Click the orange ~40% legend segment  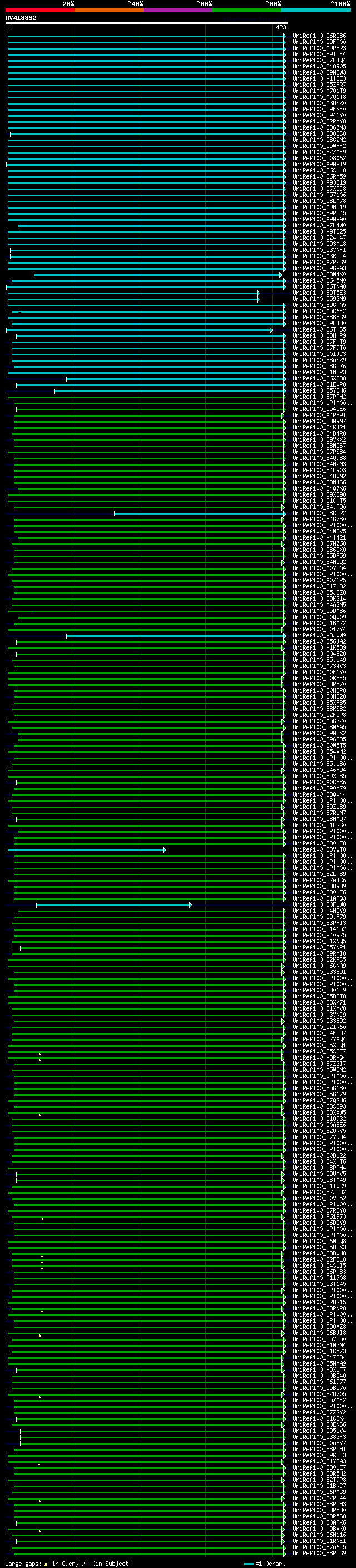point(109,10)
